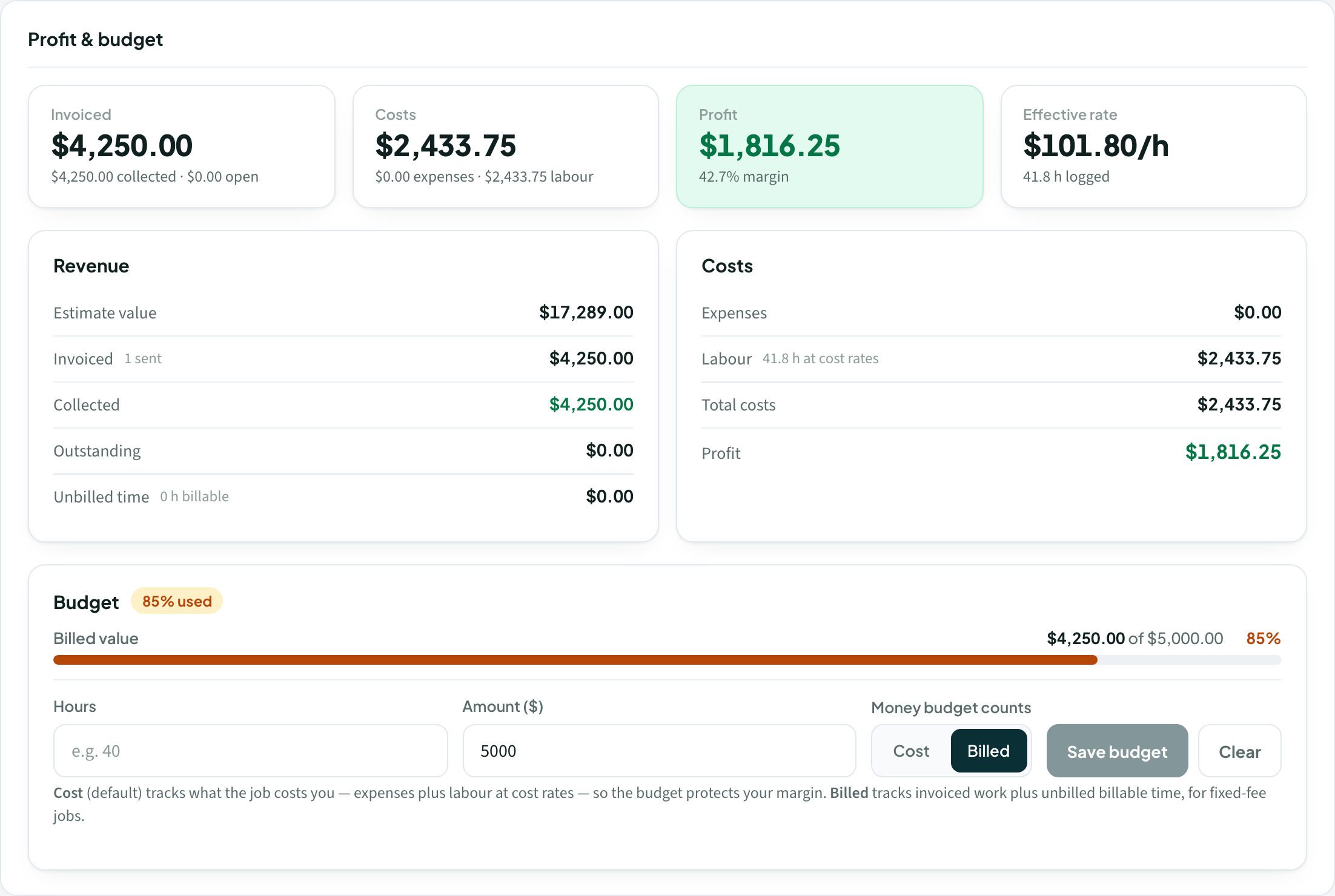Click the '42.7% margin' text

click(744, 177)
